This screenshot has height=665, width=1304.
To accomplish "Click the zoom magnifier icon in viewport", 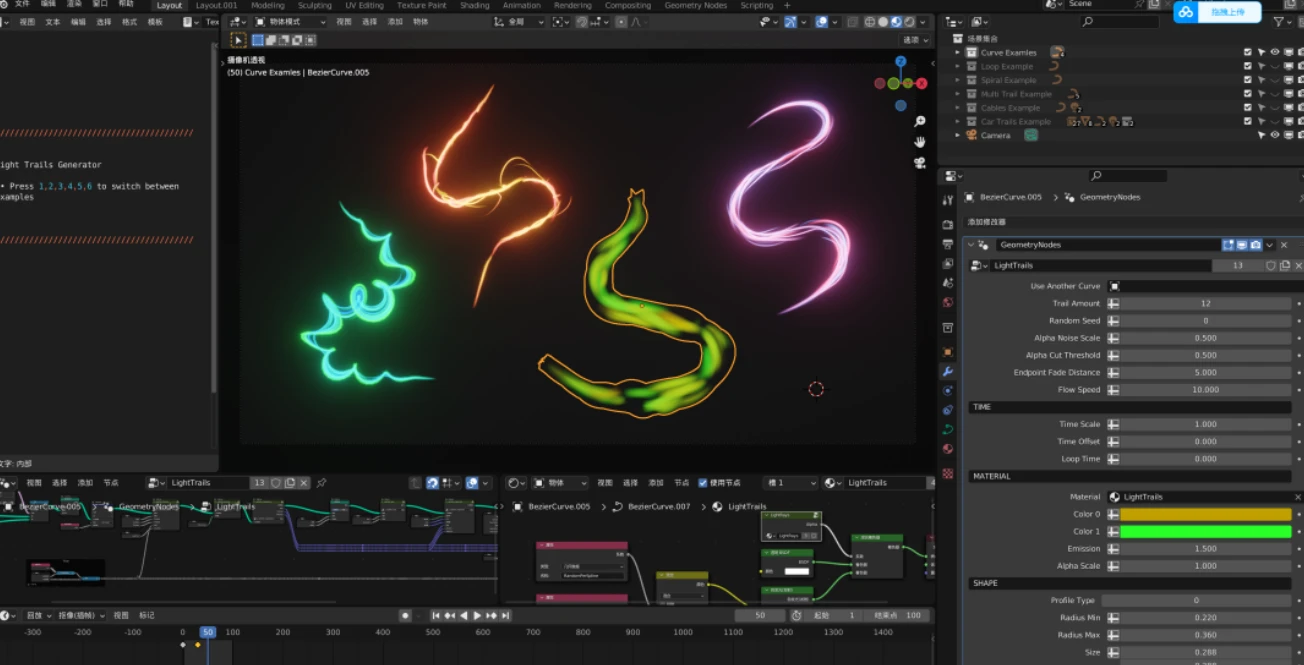I will pos(920,122).
